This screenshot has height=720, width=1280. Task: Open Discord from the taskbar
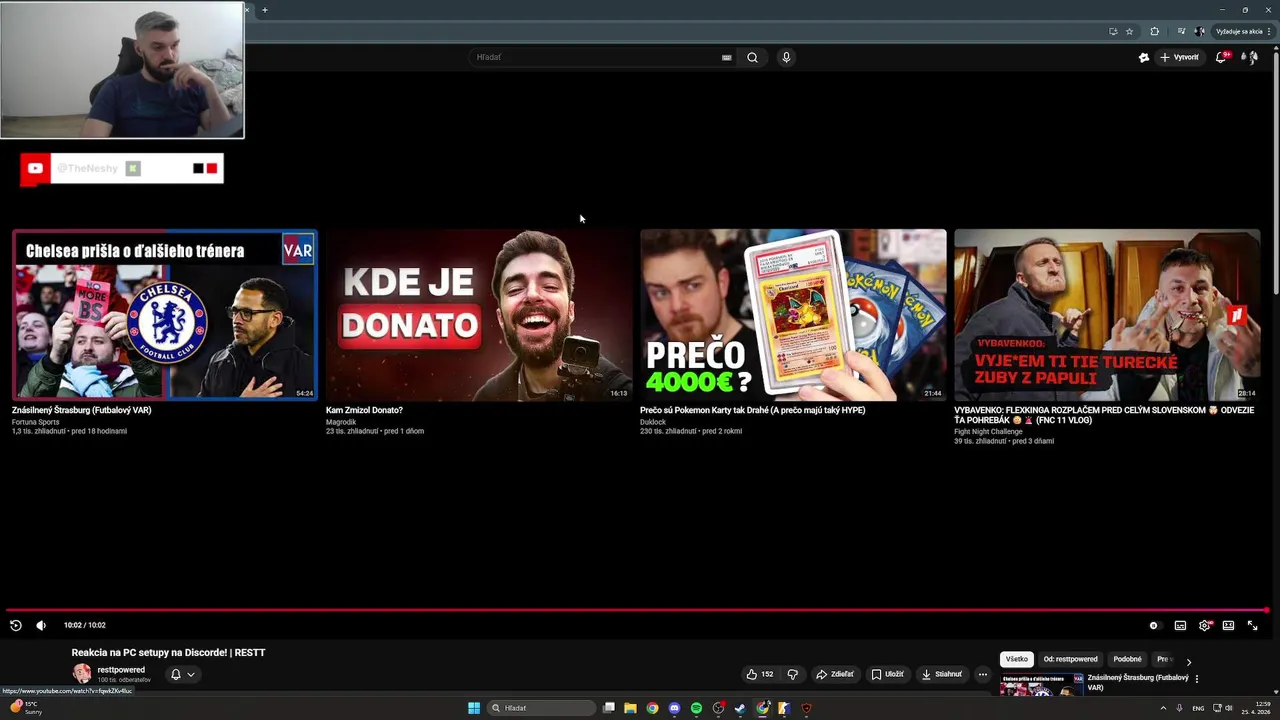[674, 708]
